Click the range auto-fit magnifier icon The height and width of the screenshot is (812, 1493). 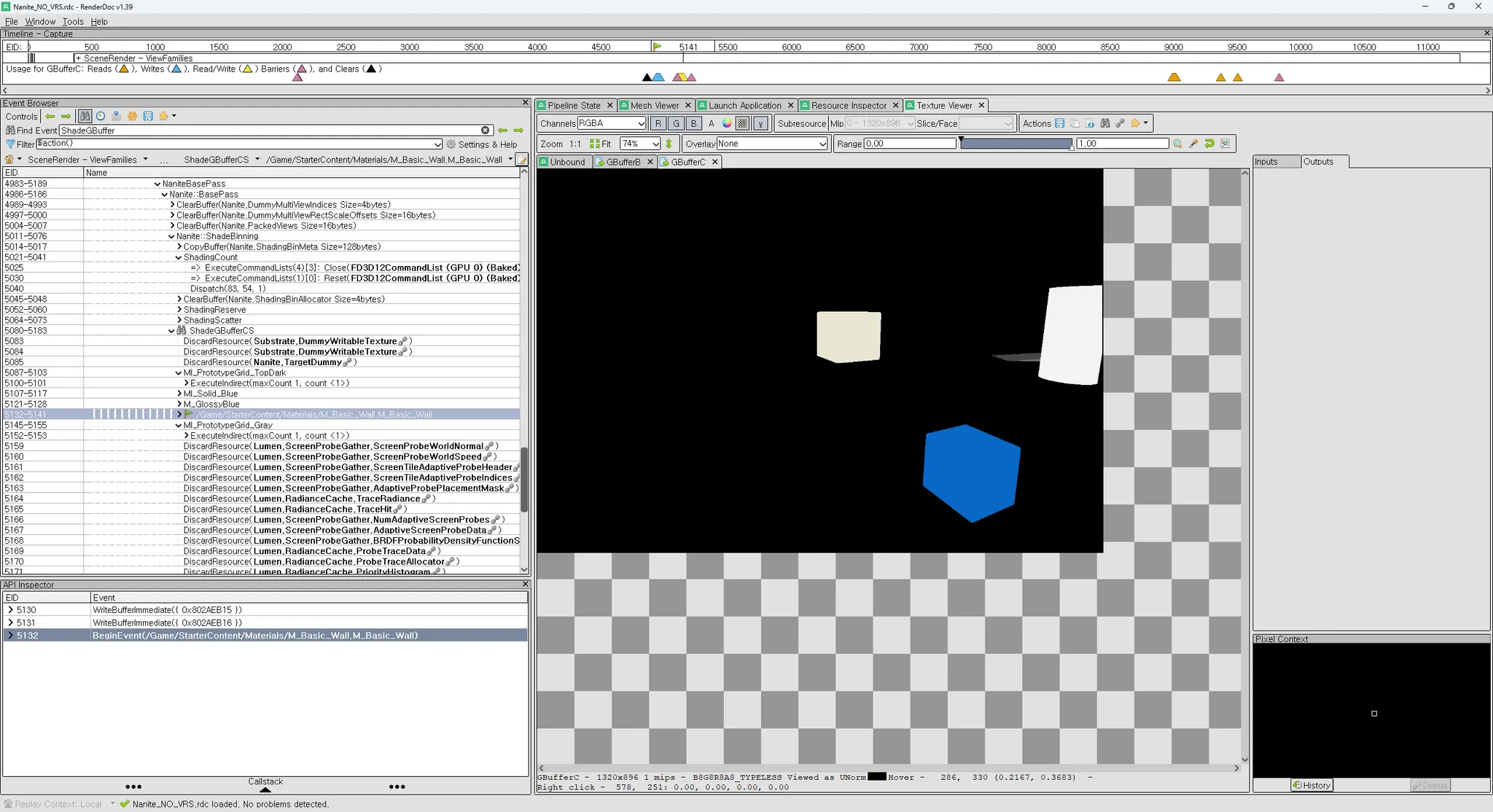click(x=1177, y=144)
